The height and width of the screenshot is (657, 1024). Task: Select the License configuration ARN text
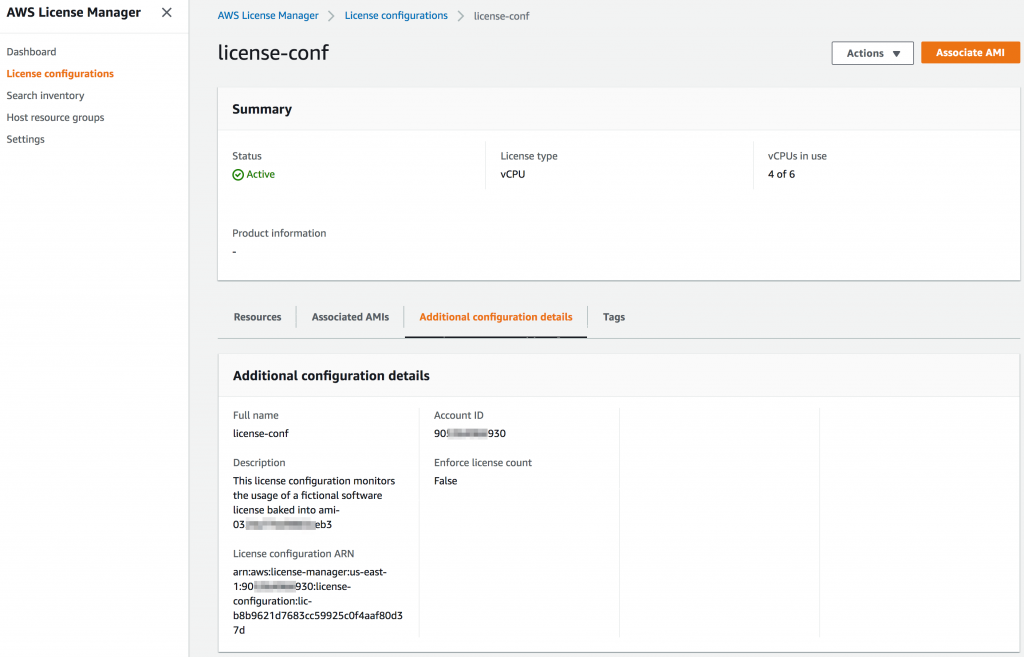tap(316, 592)
